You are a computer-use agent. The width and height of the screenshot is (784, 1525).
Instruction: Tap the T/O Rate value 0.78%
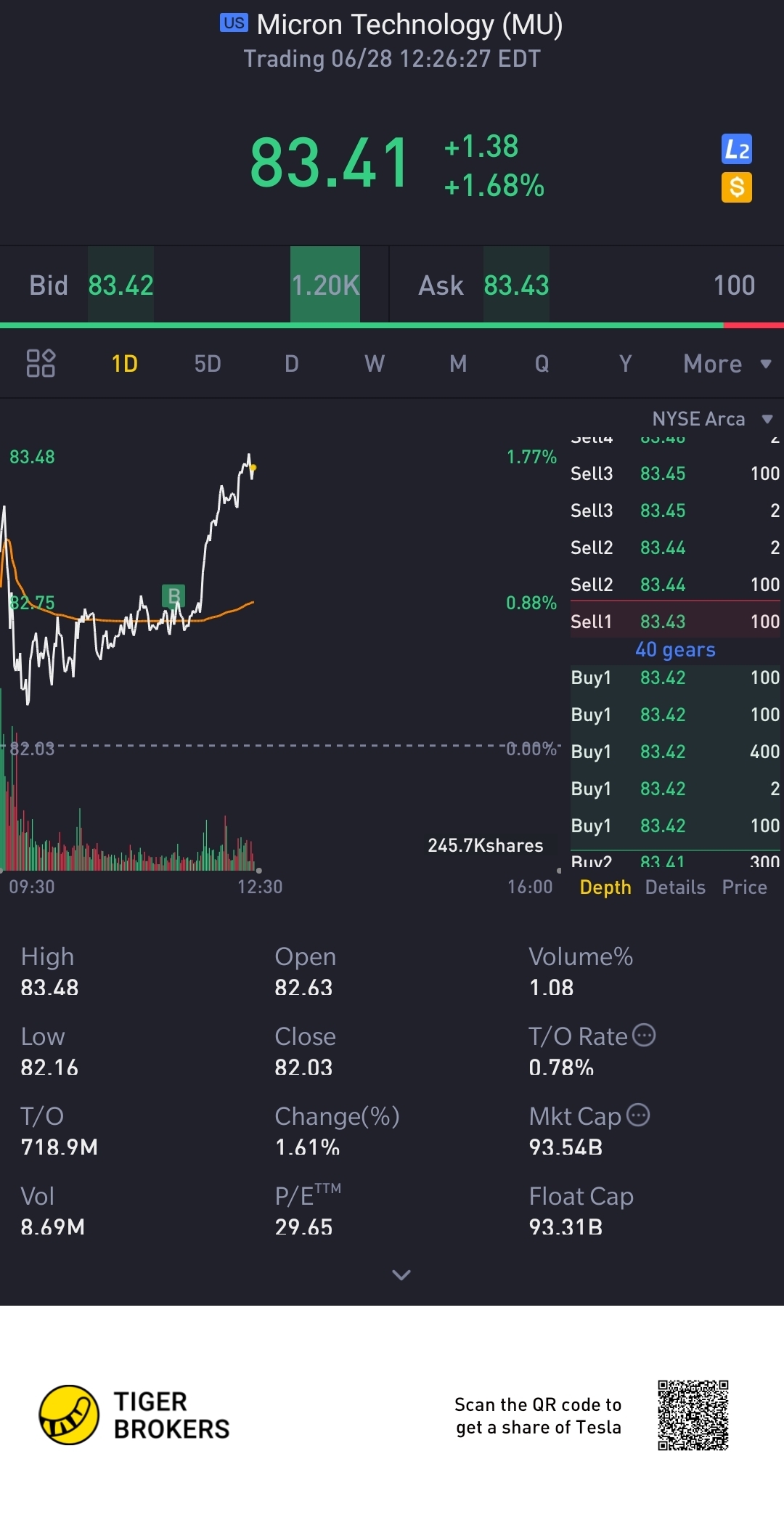click(x=561, y=1067)
